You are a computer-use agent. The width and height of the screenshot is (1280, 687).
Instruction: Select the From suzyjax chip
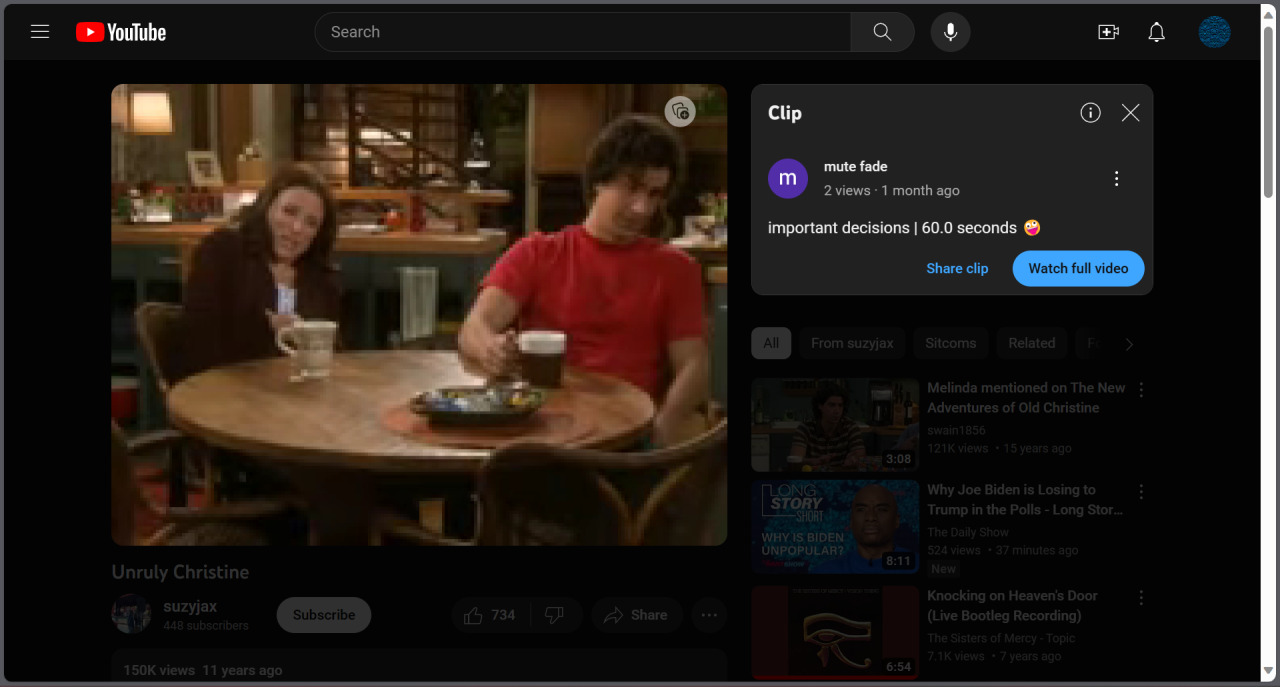pyautogui.click(x=852, y=343)
